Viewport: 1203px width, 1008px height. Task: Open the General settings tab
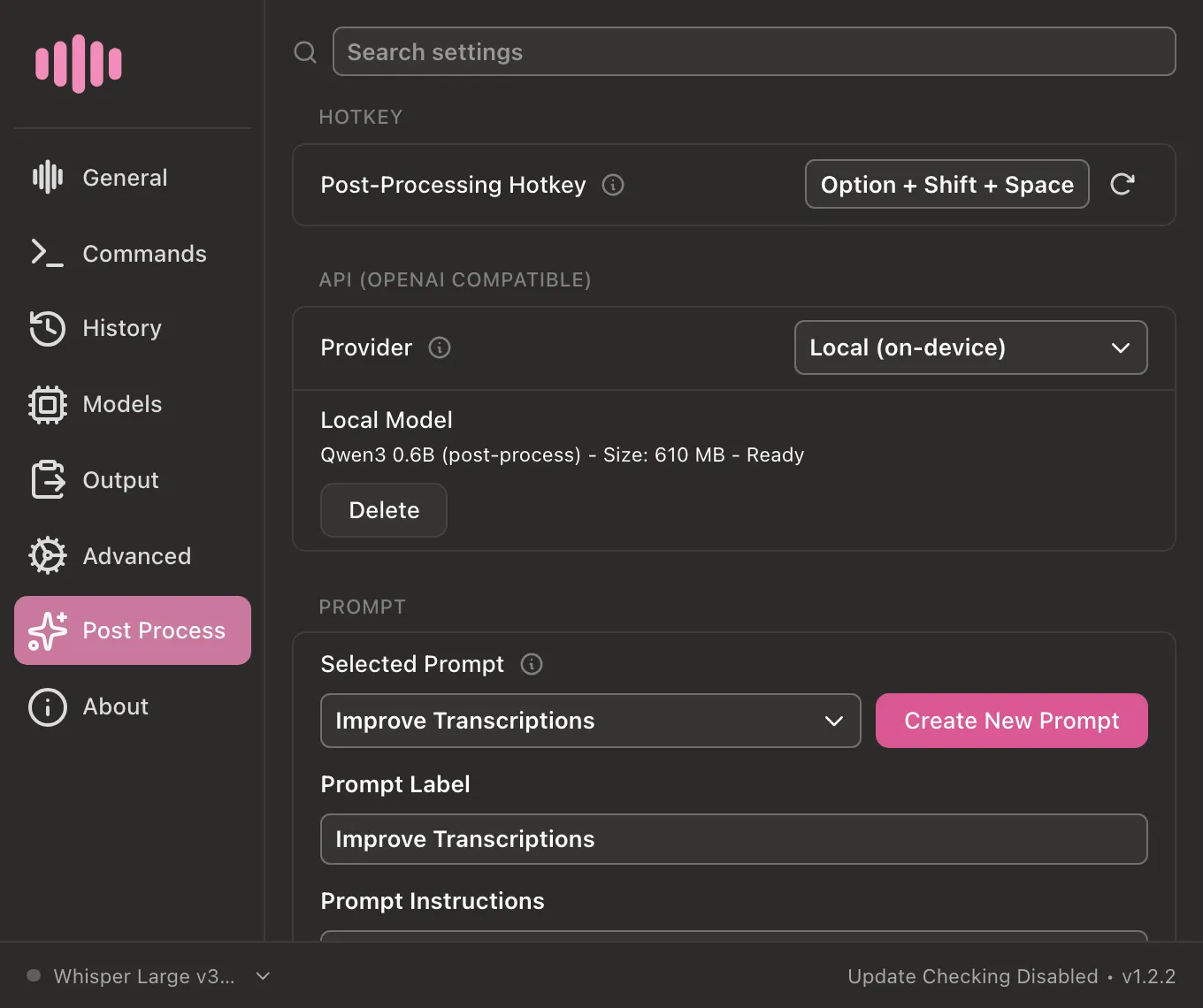[133, 178]
